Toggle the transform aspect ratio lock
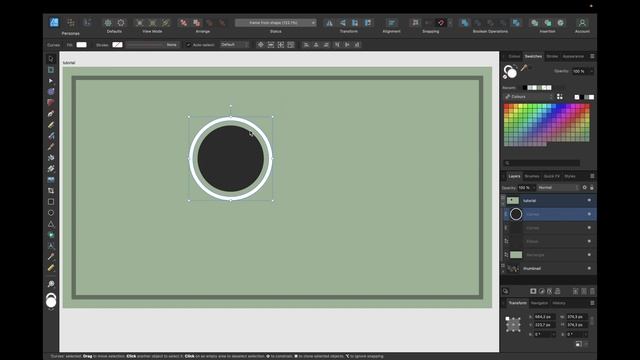 coord(591,320)
